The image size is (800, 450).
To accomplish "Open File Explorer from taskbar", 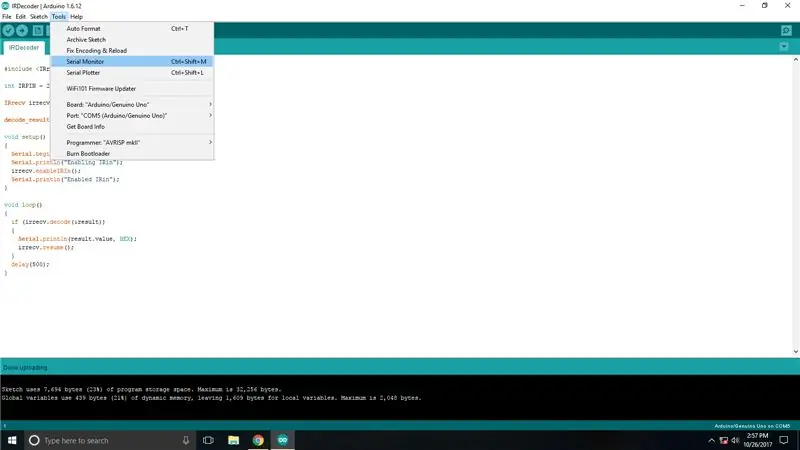I will pos(233,440).
